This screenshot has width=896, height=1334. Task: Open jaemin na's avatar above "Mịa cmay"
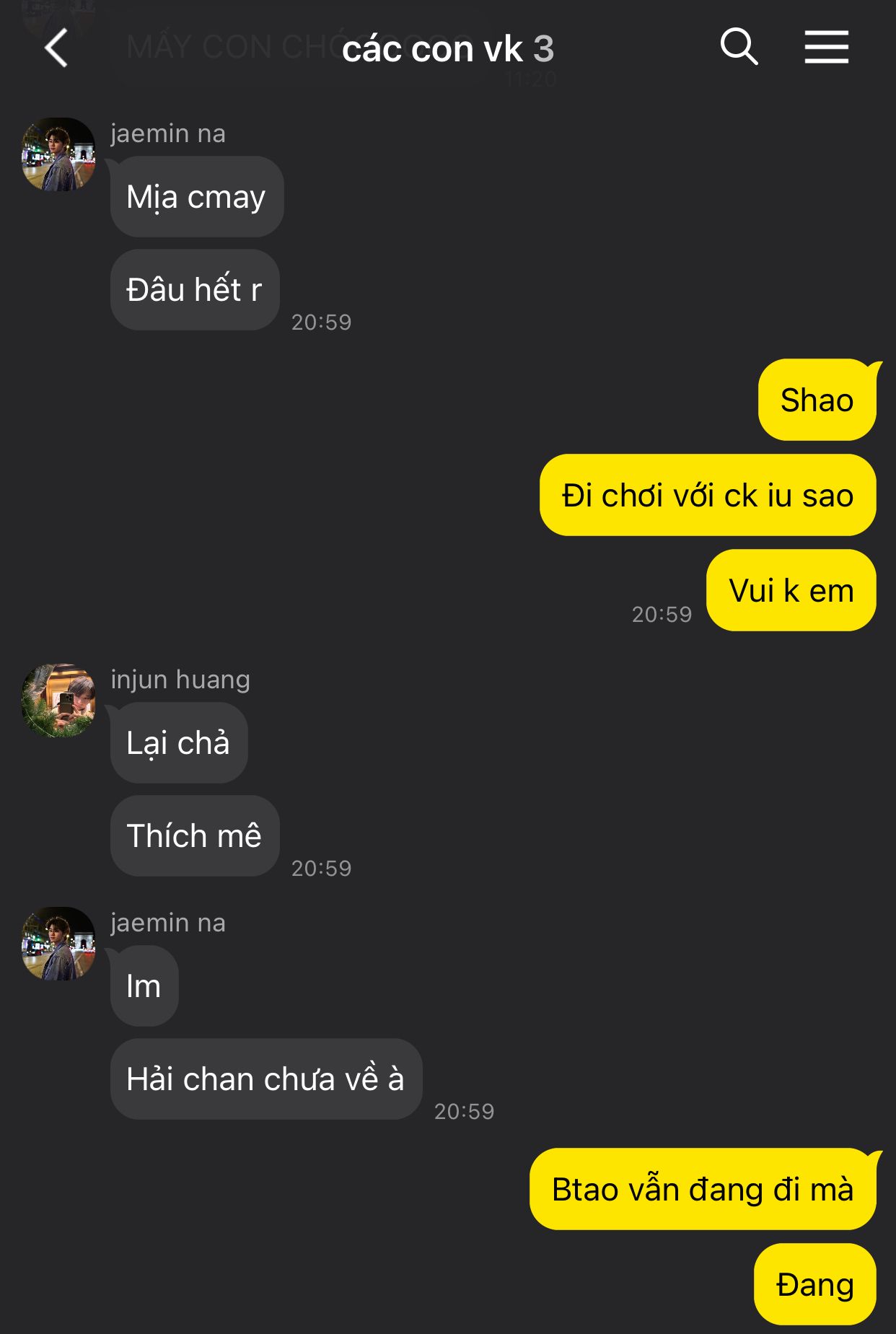pyautogui.click(x=58, y=154)
